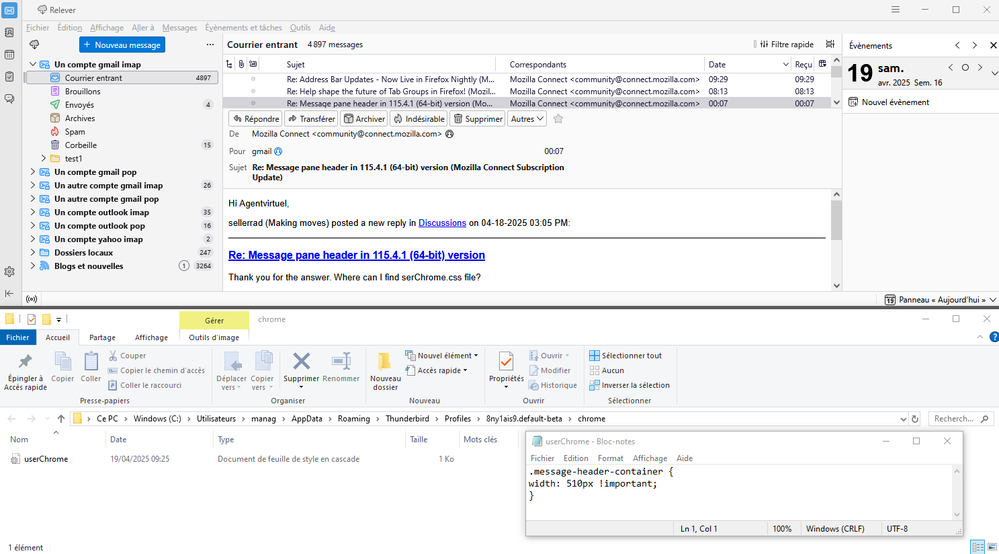The image size is (999, 554).
Task: Collapse Un compte gmail imap account
Action: [x=32, y=64]
